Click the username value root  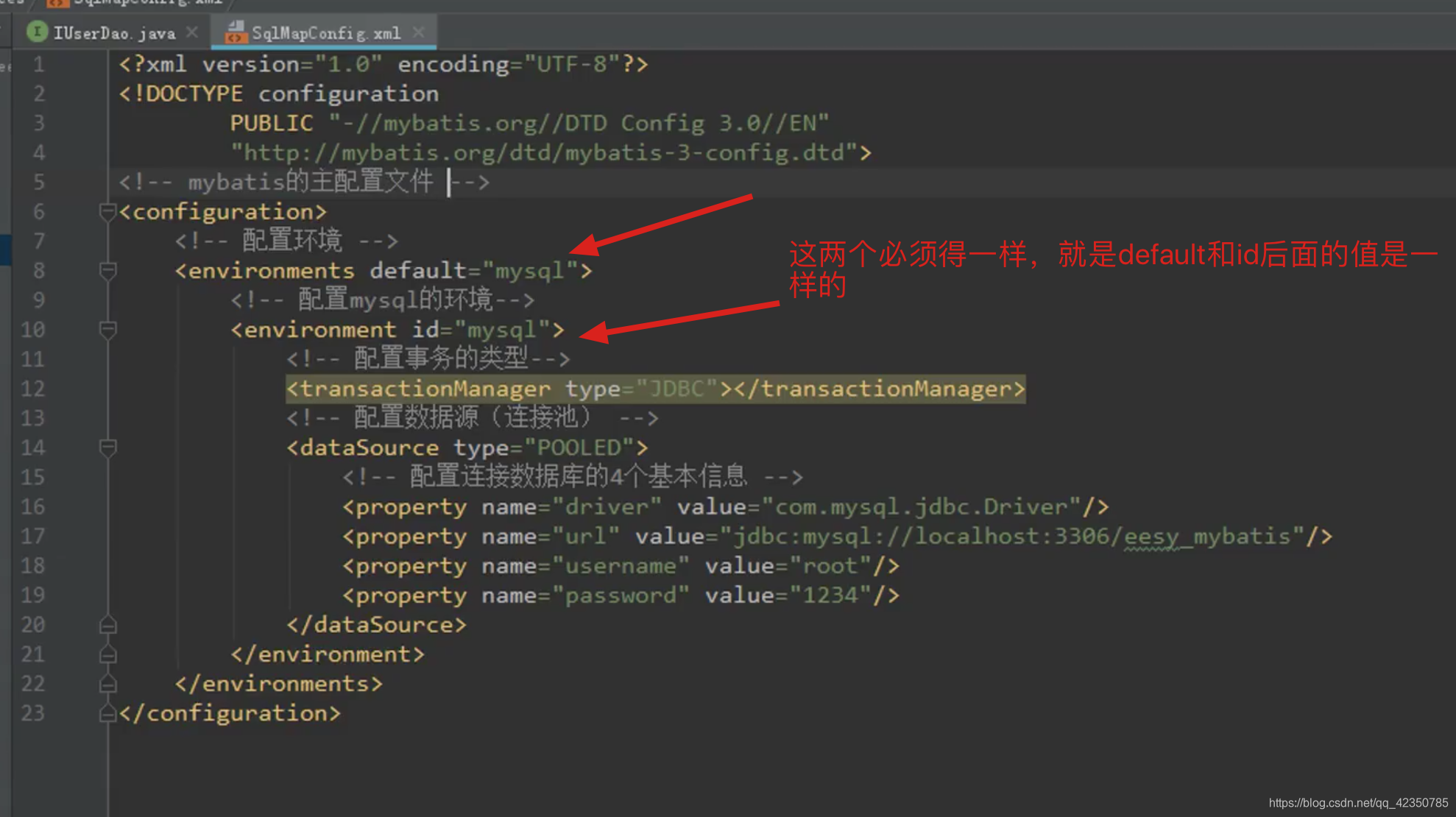(x=830, y=565)
